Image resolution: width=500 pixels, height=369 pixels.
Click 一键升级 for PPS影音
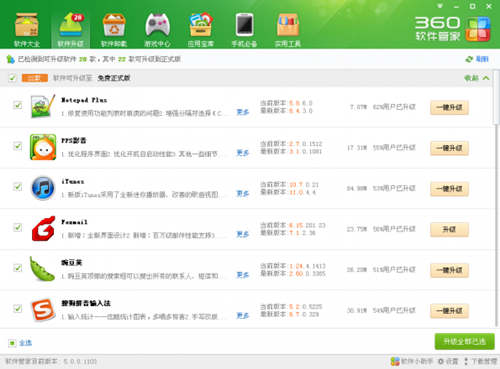[x=449, y=148]
